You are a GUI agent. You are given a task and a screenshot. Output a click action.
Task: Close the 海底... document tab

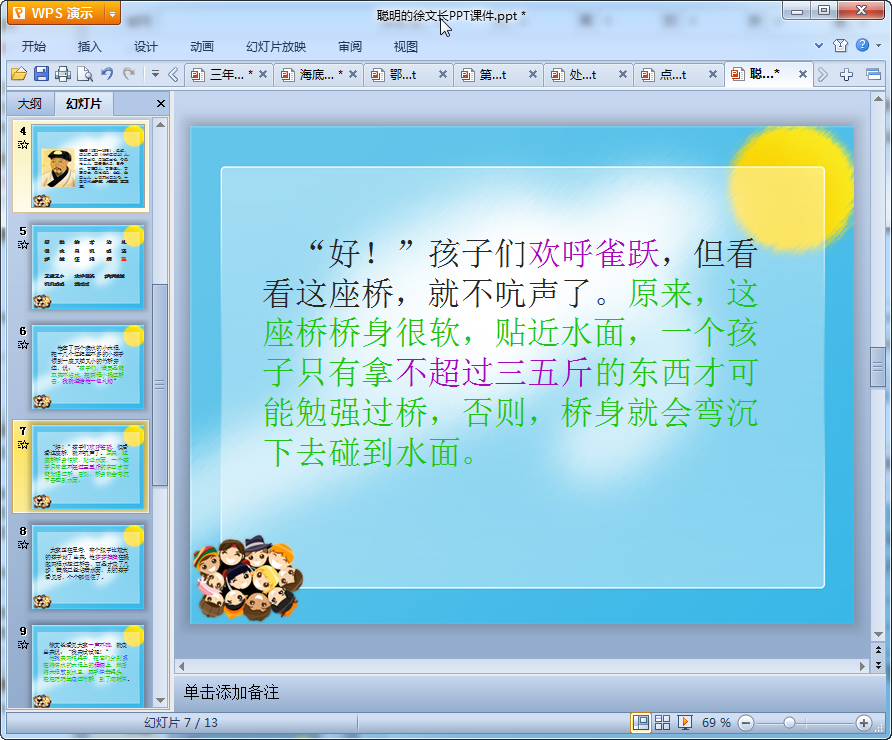tap(353, 74)
